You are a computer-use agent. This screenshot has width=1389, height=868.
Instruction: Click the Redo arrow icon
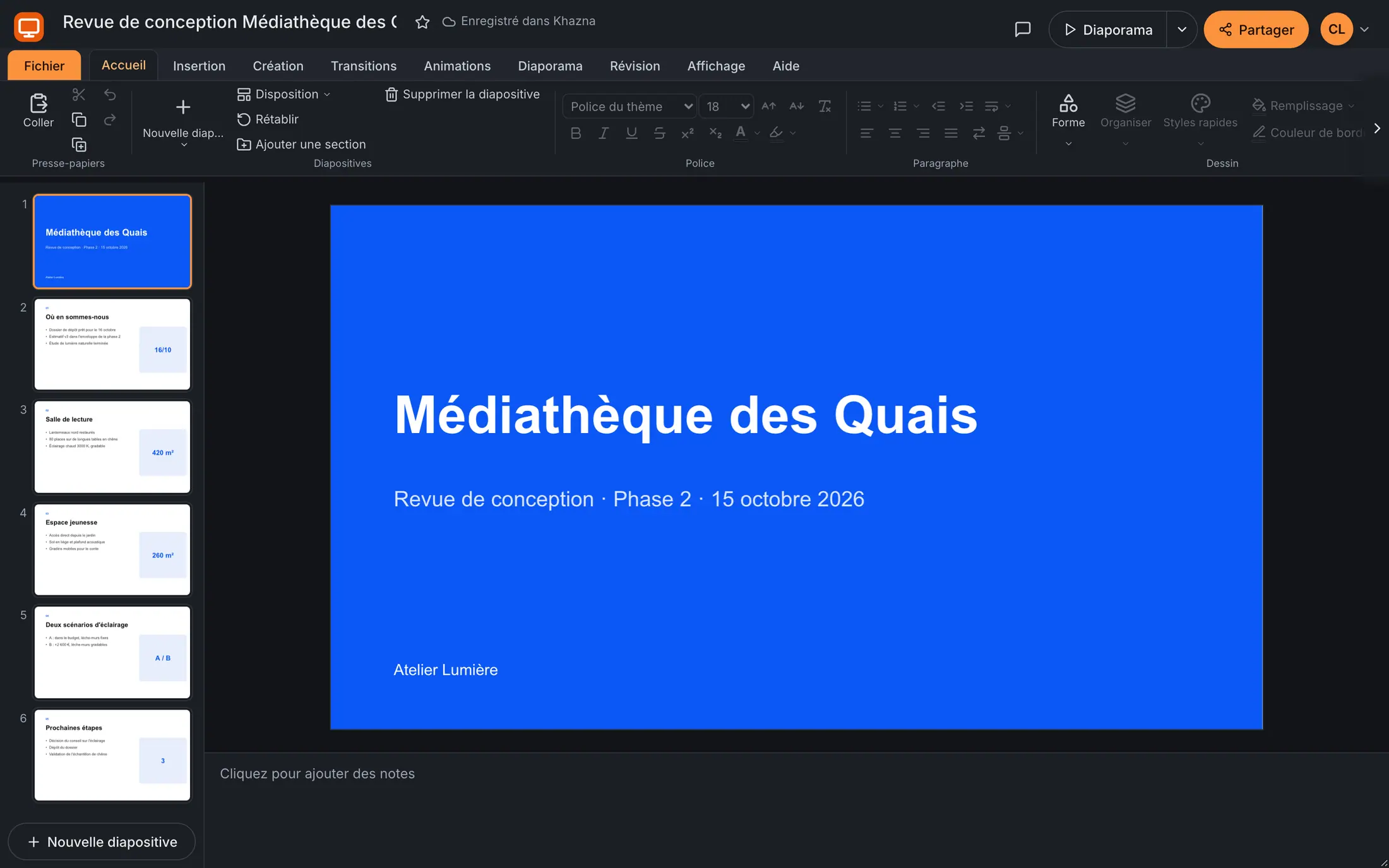(x=110, y=120)
